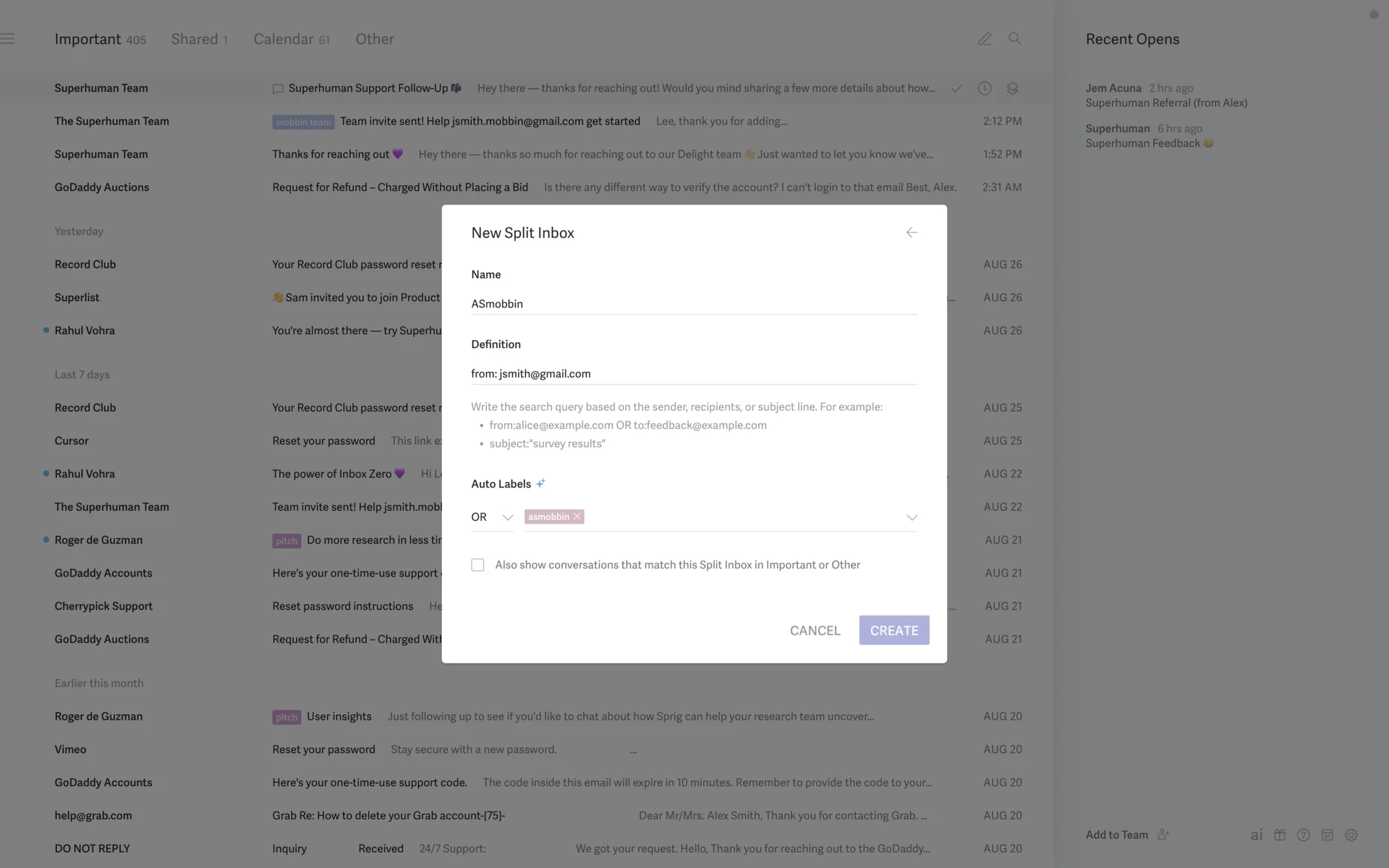This screenshot has height=868, width=1389.
Task: Enable 'Also show conversations' checkbox
Action: 477,565
